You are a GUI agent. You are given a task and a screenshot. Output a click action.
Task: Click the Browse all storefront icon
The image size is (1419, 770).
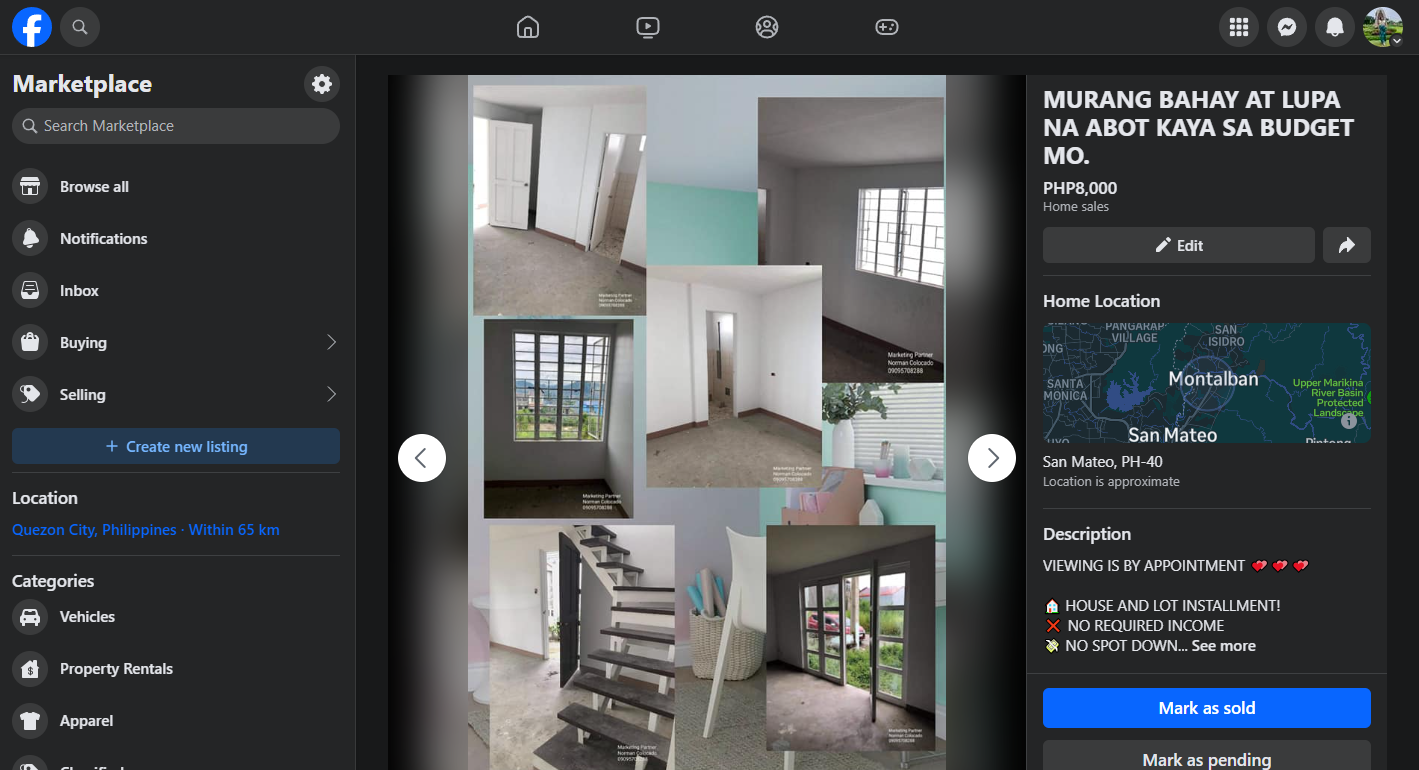(x=30, y=187)
